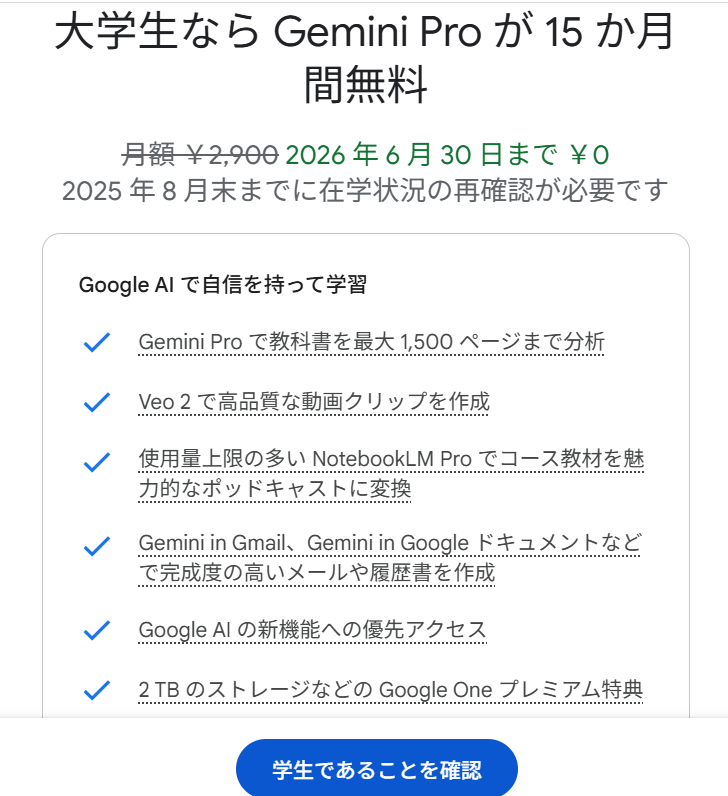Click the checkmark beside the 優先アクセス feature

click(96, 630)
